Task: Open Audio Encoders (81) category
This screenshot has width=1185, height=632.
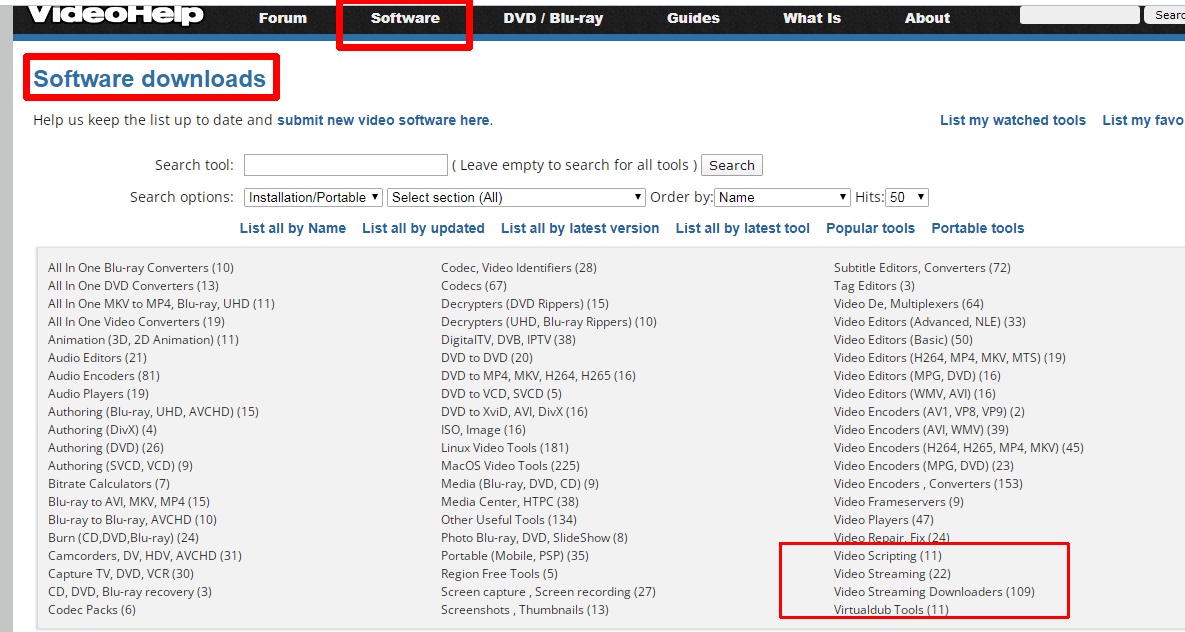Action: pos(104,376)
